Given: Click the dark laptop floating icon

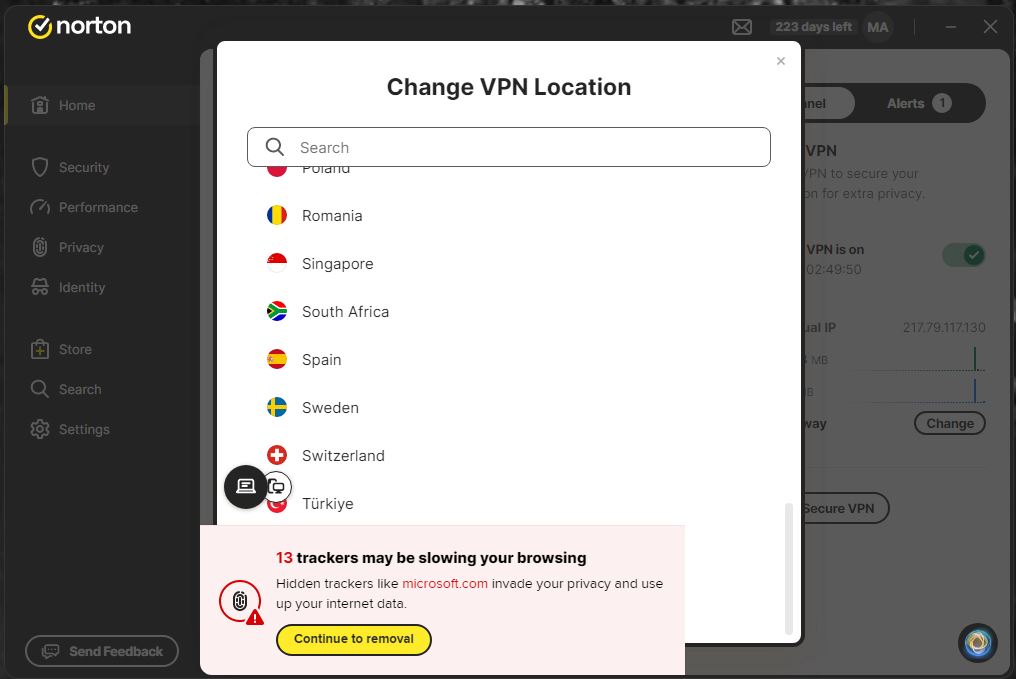Looking at the screenshot, I should 246,487.
